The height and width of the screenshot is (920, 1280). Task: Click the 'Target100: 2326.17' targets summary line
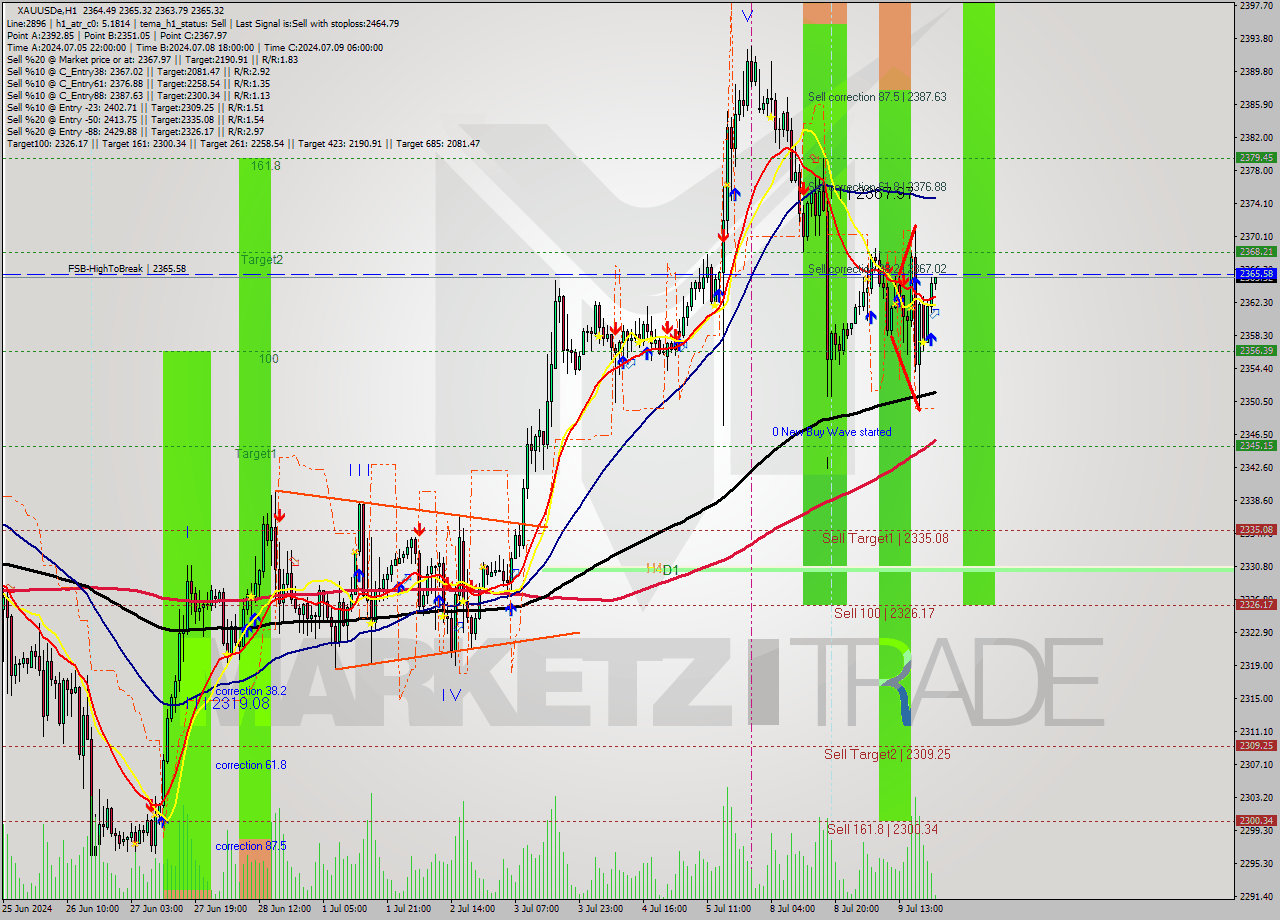(x=243, y=144)
